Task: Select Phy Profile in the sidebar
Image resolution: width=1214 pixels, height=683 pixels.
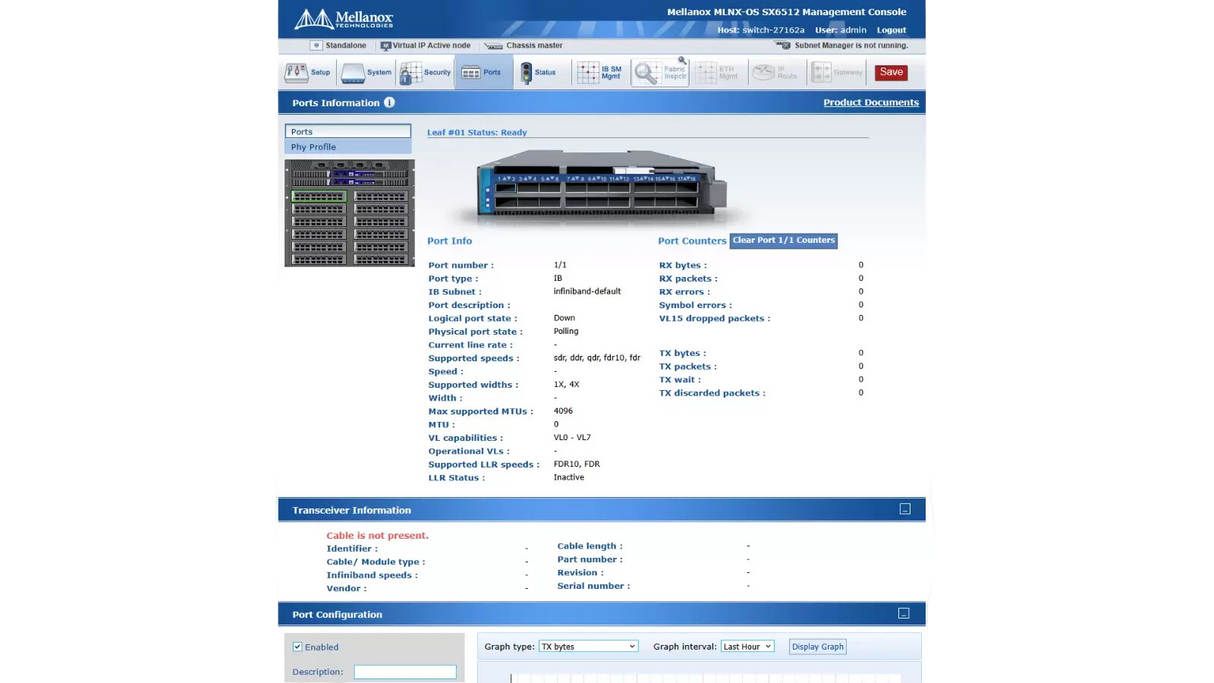Action: (348, 146)
